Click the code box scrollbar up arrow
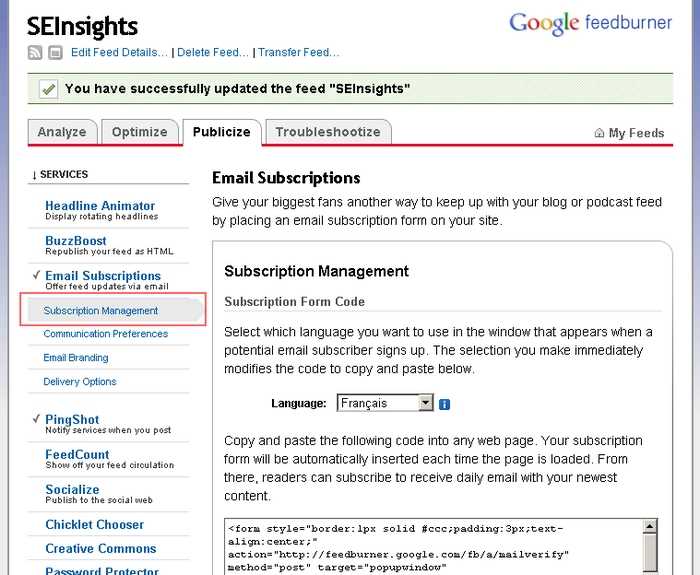Viewport: 700px width, 575px height. pos(650,527)
